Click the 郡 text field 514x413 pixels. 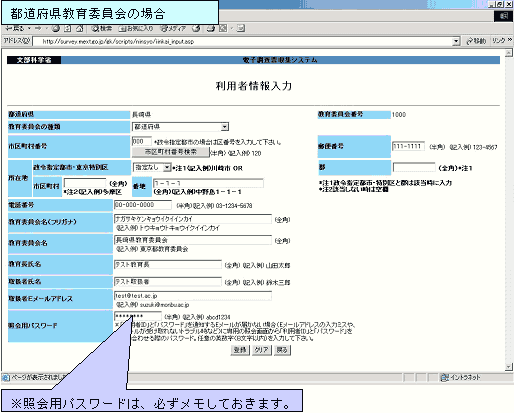(414, 167)
